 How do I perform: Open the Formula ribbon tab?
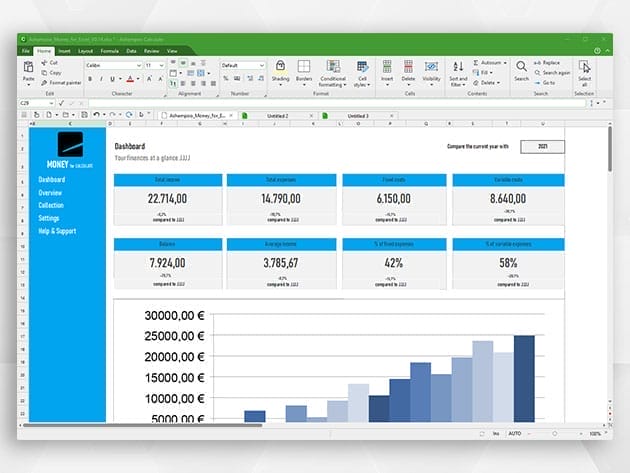click(109, 50)
